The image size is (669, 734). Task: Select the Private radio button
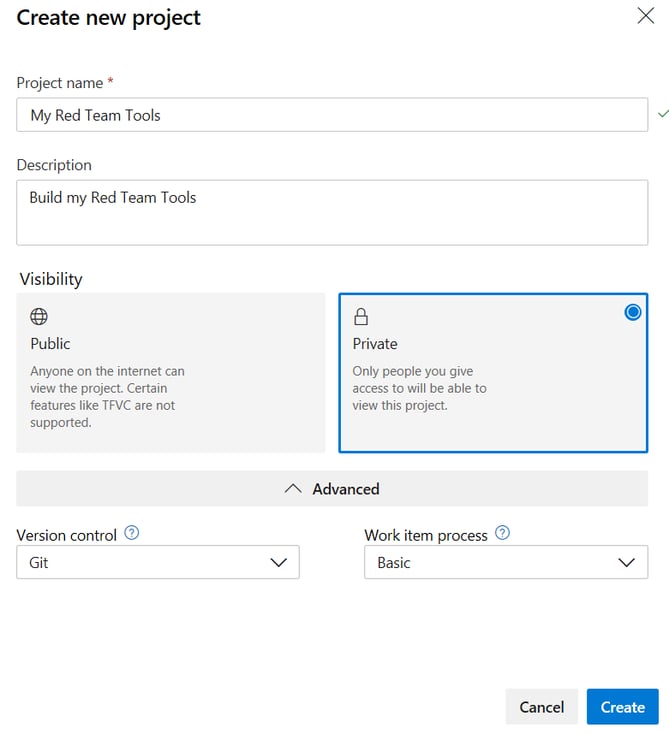tap(632, 313)
